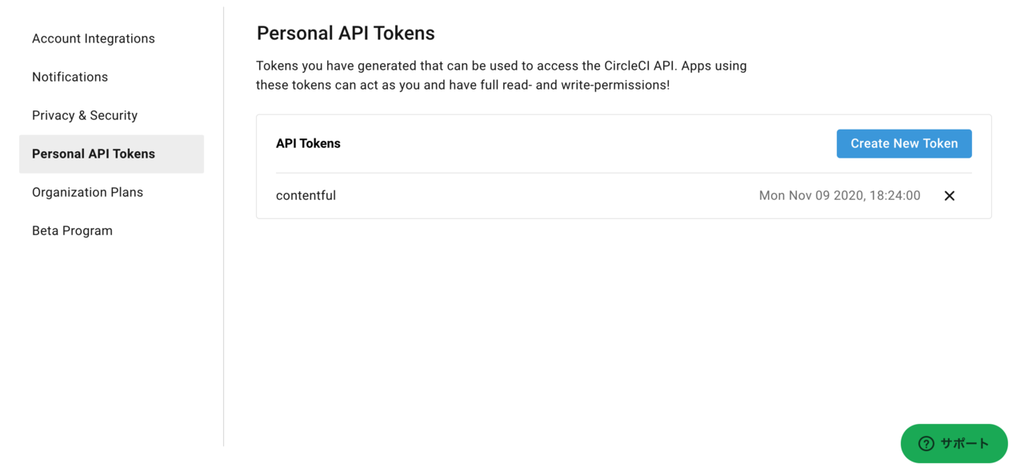This screenshot has width=1024, height=472.
Task: Delete the contentful token with X icon
Action: click(949, 196)
